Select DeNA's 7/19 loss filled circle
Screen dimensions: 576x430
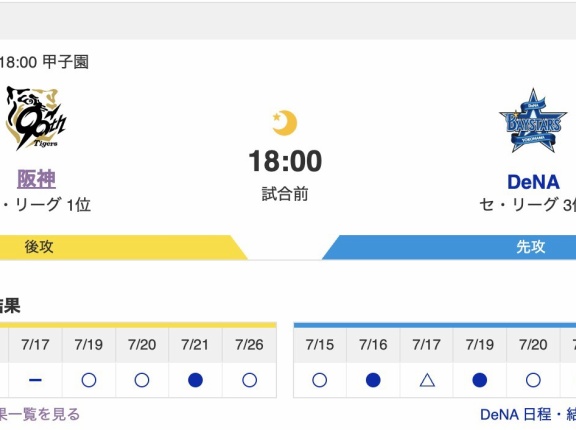[x=479, y=380]
